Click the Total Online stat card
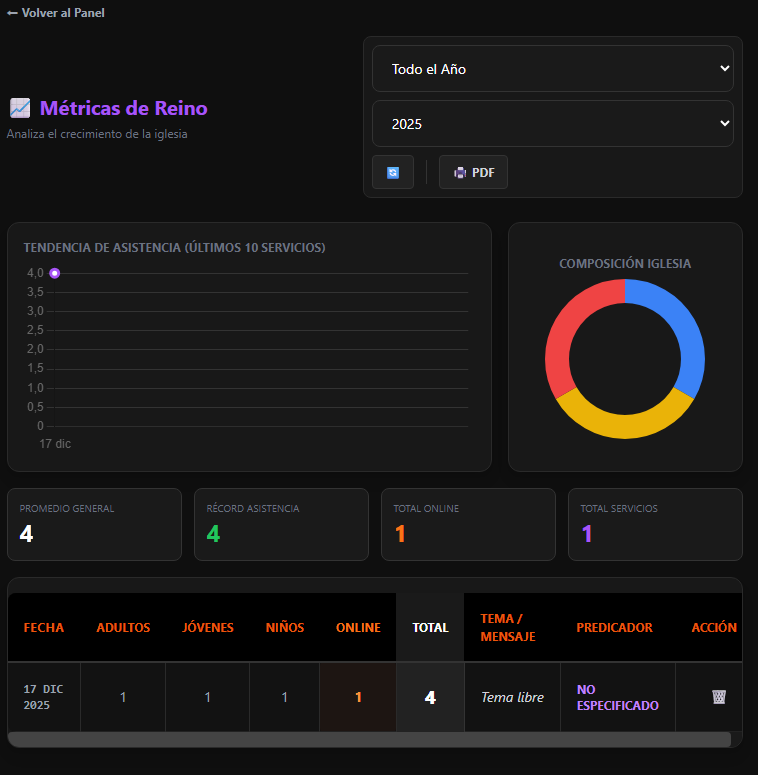The width and height of the screenshot is (758, 775). click(468, 524)
